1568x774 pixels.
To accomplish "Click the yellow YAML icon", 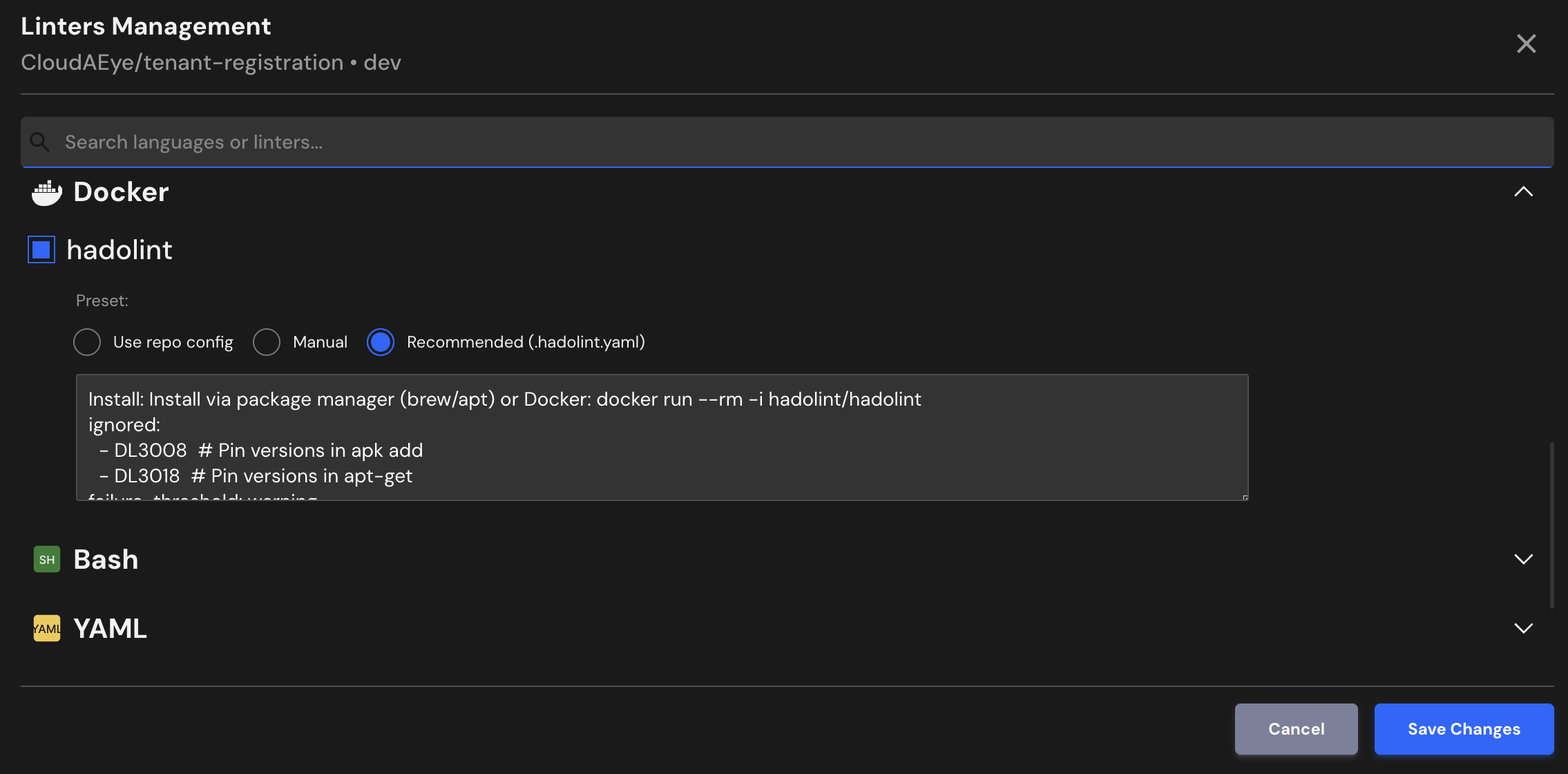I will point(47,628).
